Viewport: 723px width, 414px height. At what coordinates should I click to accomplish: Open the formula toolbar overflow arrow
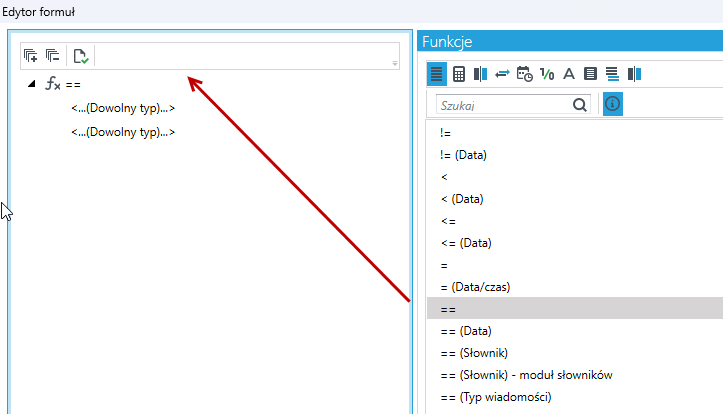pos(395,64)
